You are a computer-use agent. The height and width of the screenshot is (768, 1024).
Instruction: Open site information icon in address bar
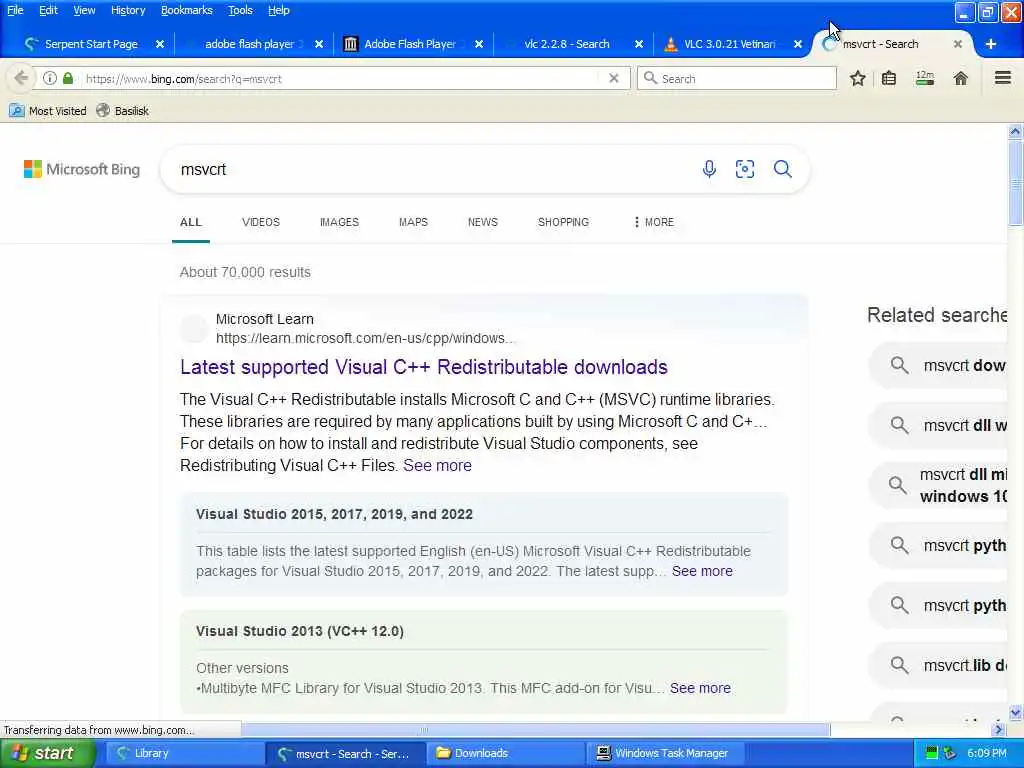point(50,78)
